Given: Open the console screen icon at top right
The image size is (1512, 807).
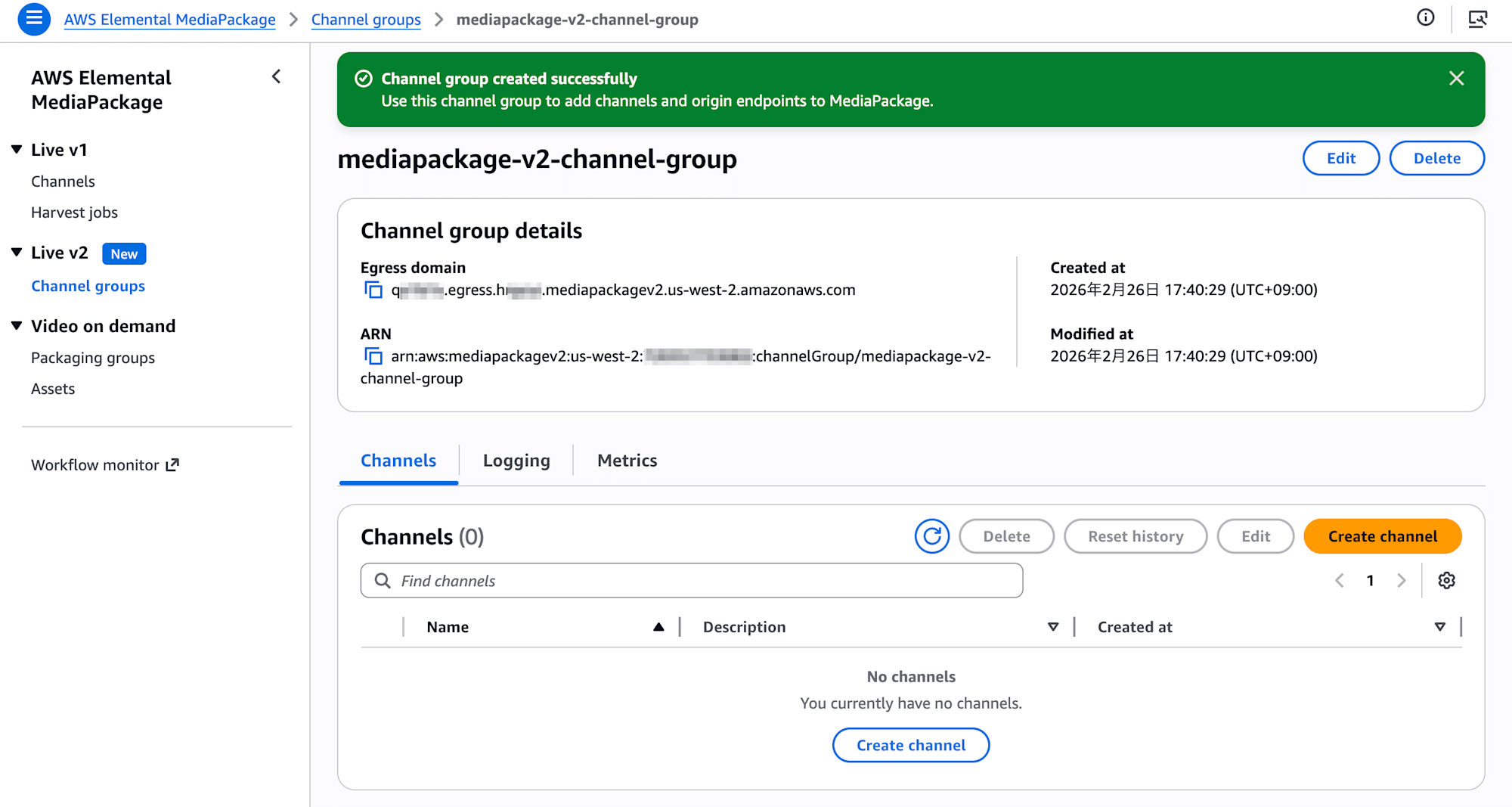Looking at the screenshot, I should point(1477,19).
